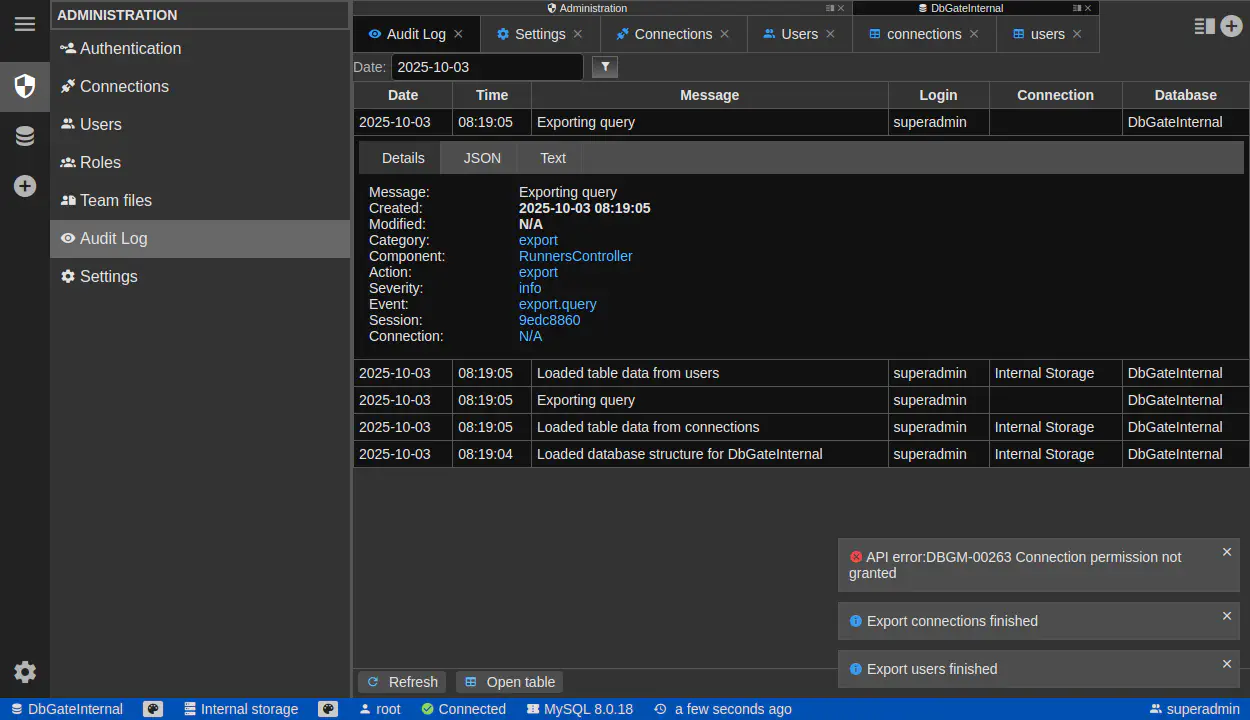Viewport: 1250px width, 720px height.
Task: Dismiss the API error notification
Action: [1227, 552]
